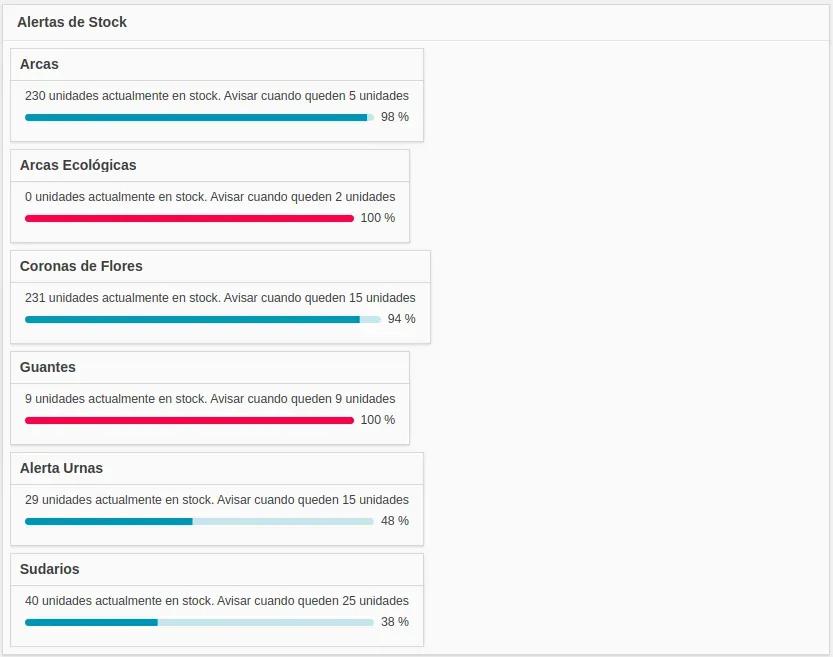Image resolution: width=833 pixels, height=657 pixels.
Task: Select the Arcas Ecológicas card title
Action: point(78,165)
